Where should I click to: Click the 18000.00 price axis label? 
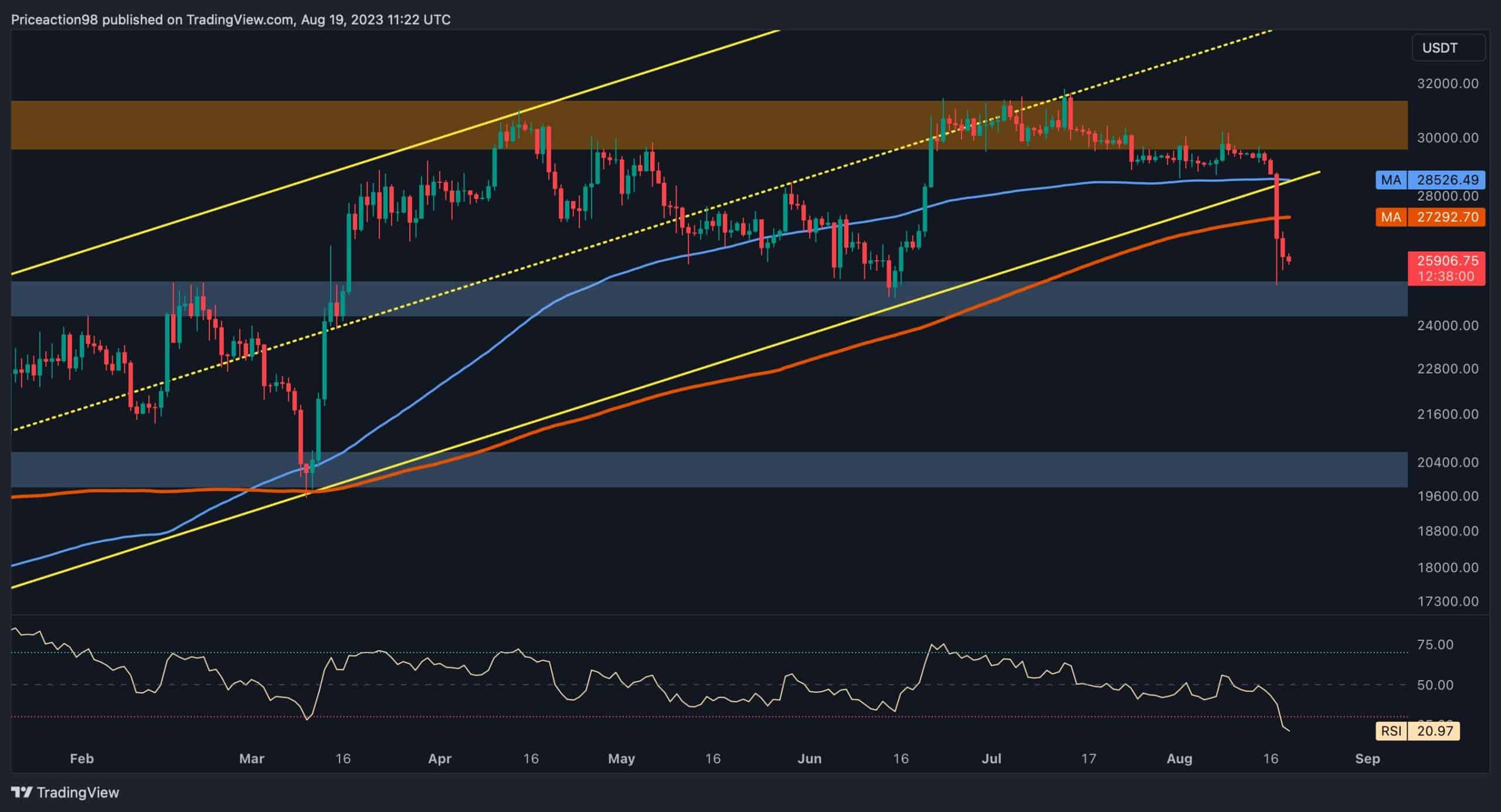pos(1447,568)
